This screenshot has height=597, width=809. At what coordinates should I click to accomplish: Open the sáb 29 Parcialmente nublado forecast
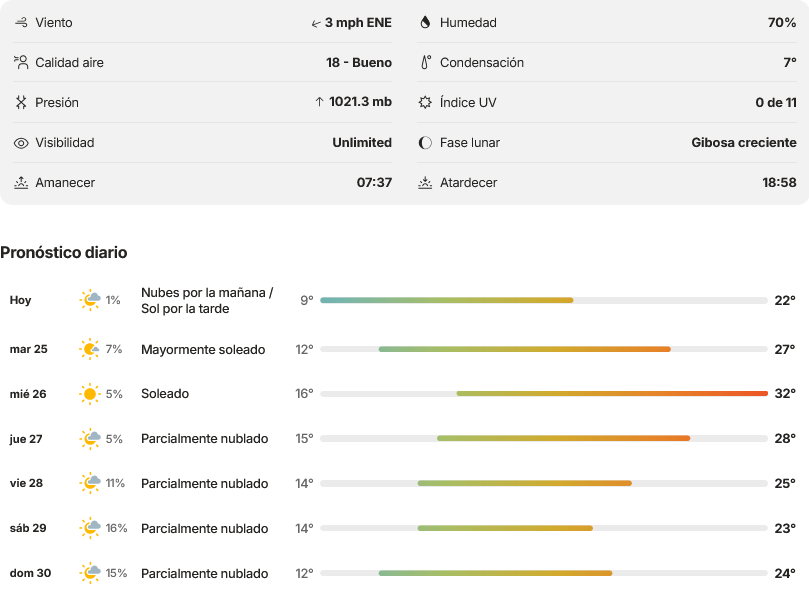403,528
